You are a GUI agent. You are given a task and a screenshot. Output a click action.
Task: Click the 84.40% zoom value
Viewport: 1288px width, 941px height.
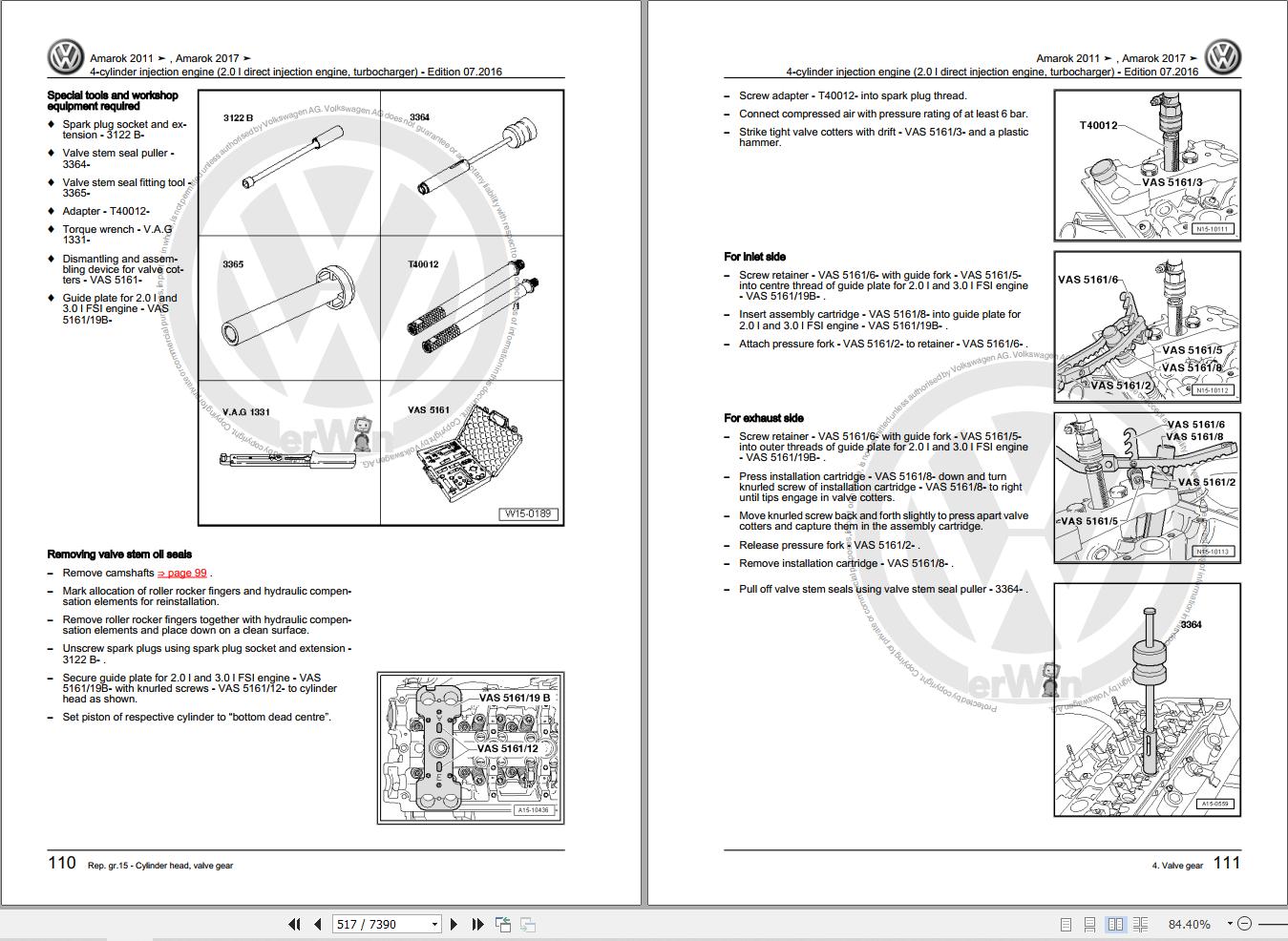1189,924
